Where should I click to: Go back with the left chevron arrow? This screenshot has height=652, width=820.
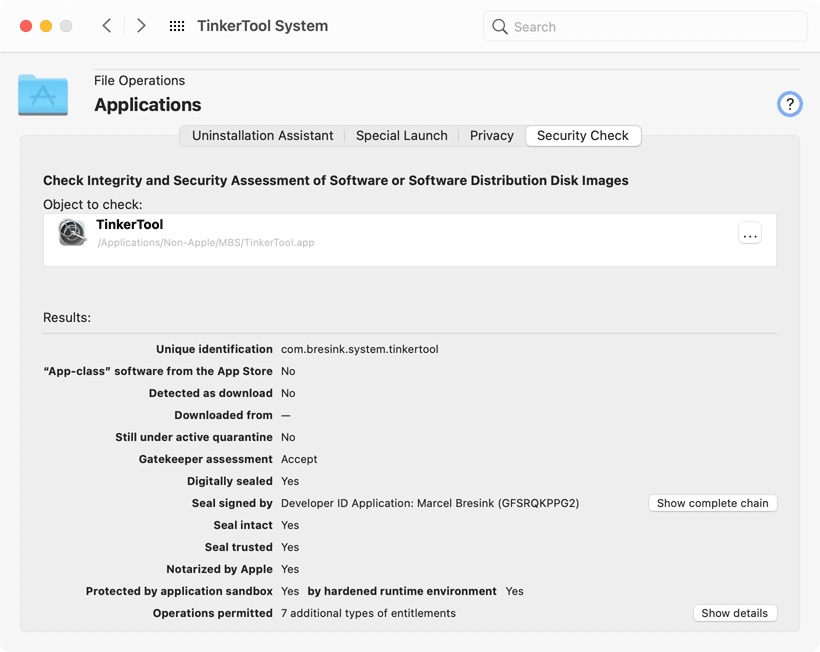[x=107, y=26]
